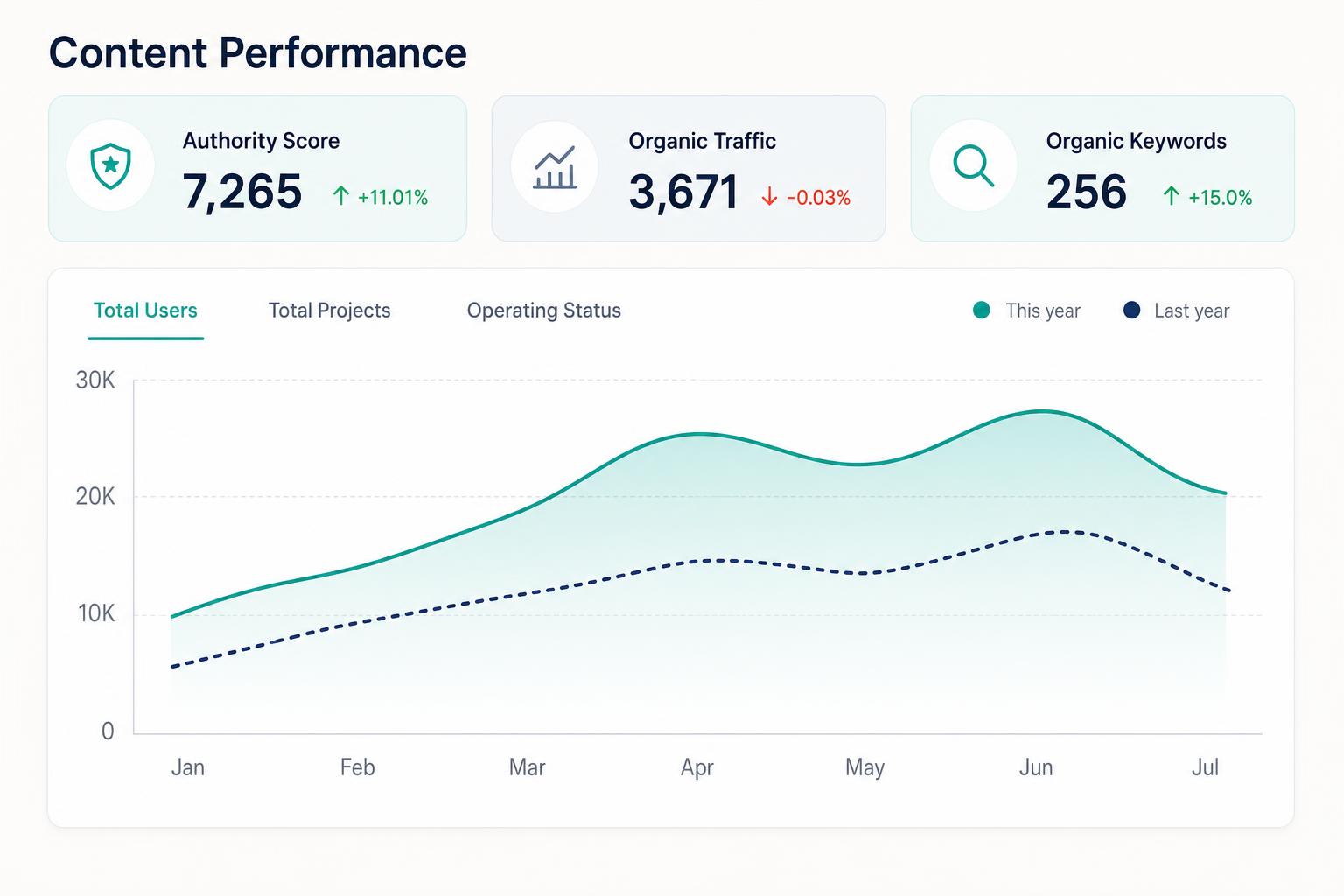
Task: Select the Total Users tab
Action: (x=145, y=311)
